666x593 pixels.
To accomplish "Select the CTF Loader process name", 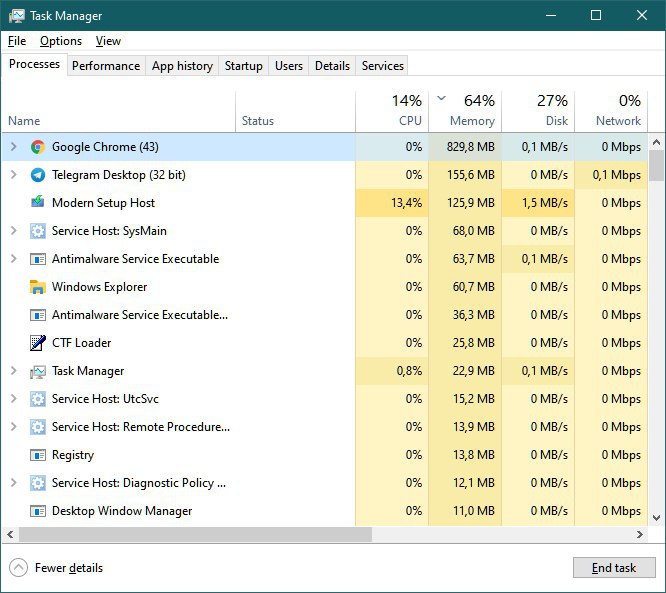I will pos(82,343).
